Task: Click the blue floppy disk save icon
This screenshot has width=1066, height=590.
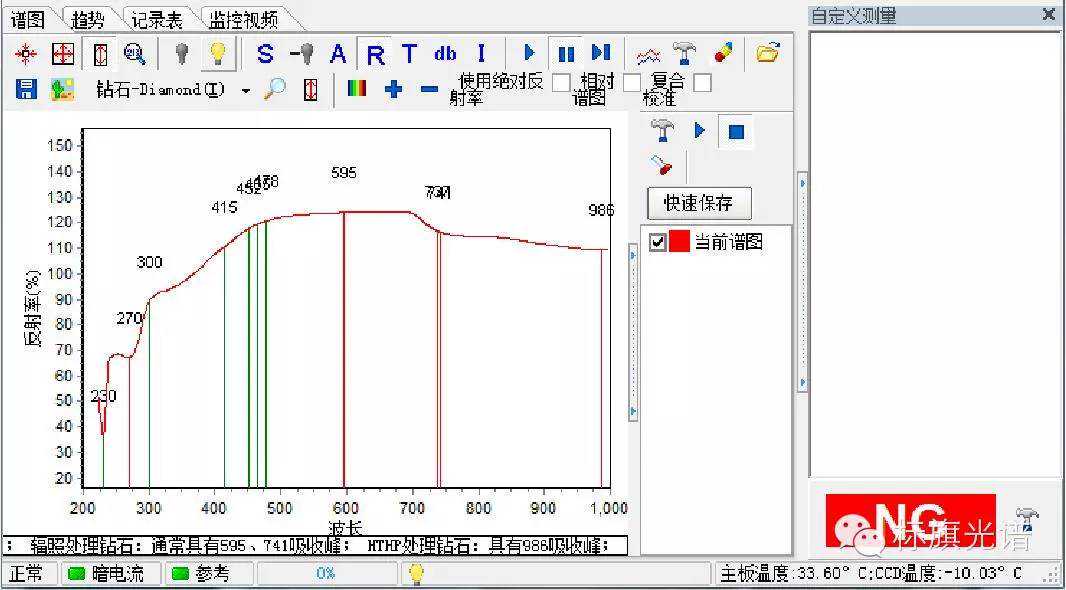Action: (x=26, y=89)
